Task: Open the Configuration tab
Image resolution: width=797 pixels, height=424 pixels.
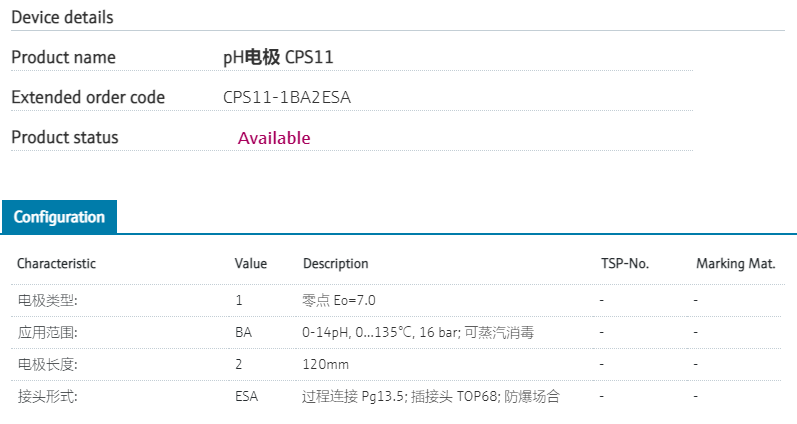Action: coord(59,217)
